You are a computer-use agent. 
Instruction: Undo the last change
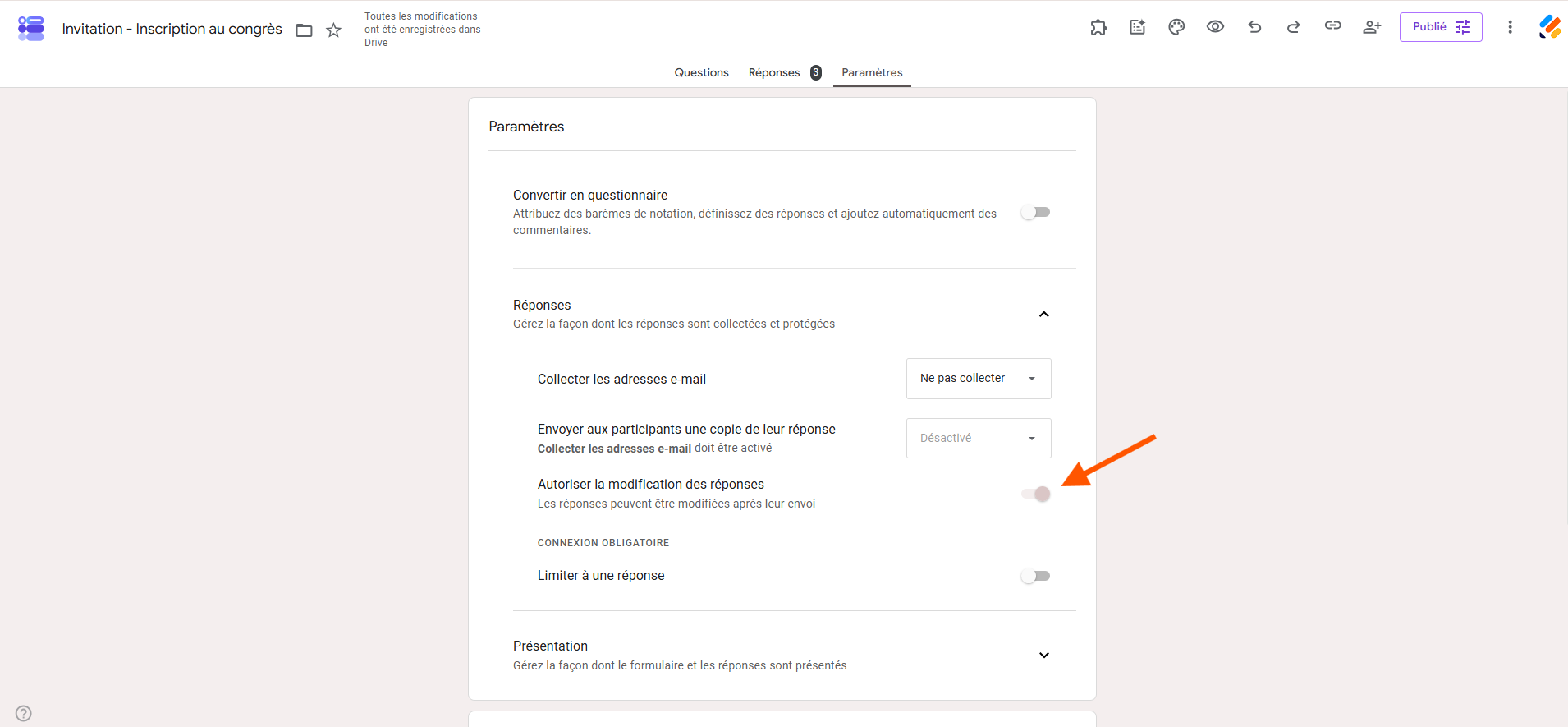(x=1254, y=27)
